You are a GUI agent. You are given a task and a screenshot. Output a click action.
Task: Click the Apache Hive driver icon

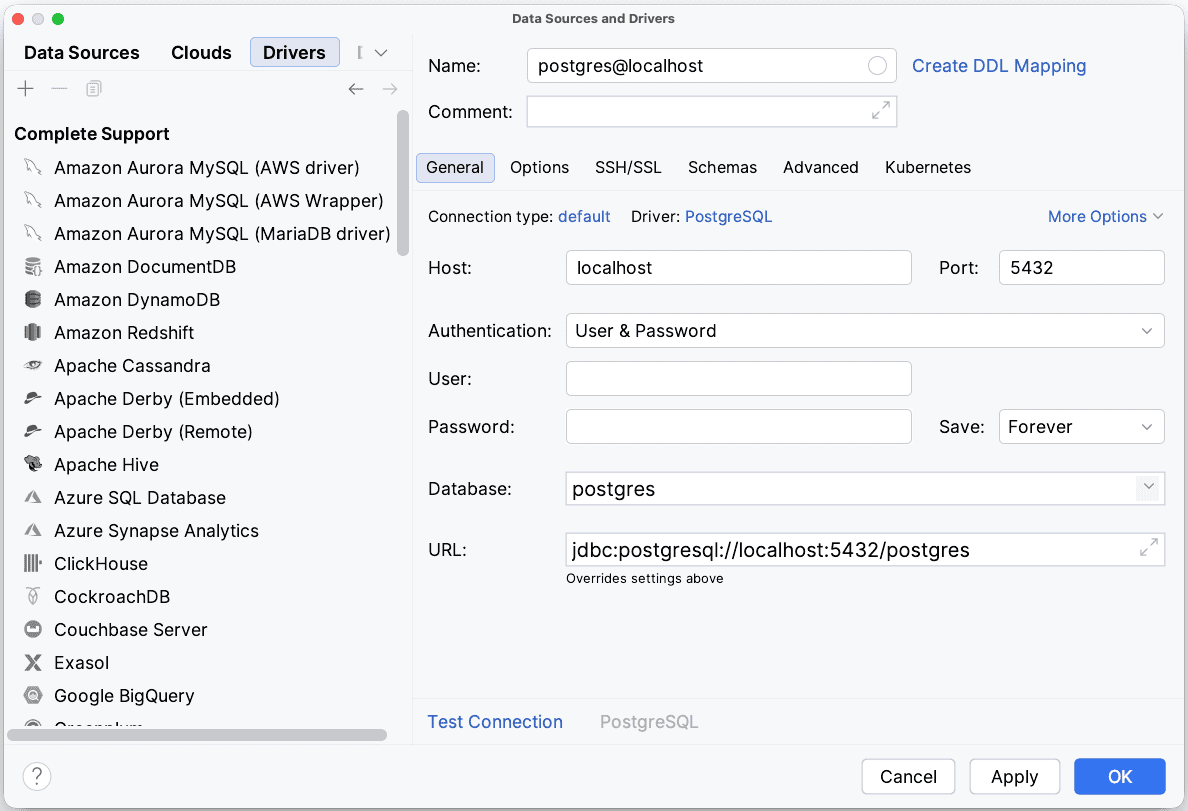[x=33, y=465]
